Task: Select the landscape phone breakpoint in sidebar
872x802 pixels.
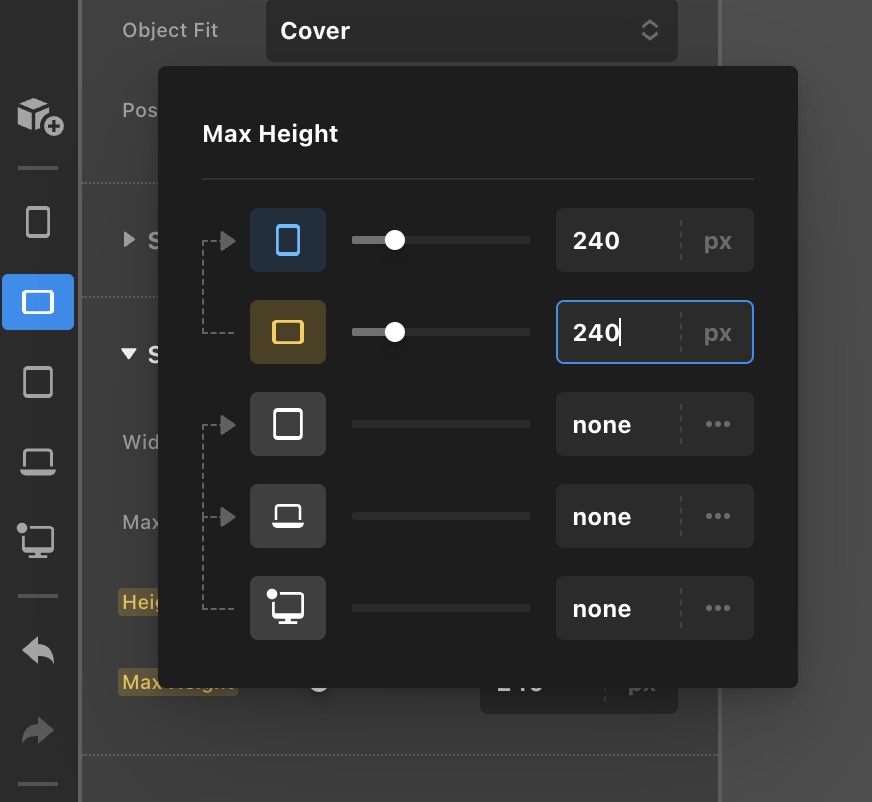Action: click(x=38, y=302)
